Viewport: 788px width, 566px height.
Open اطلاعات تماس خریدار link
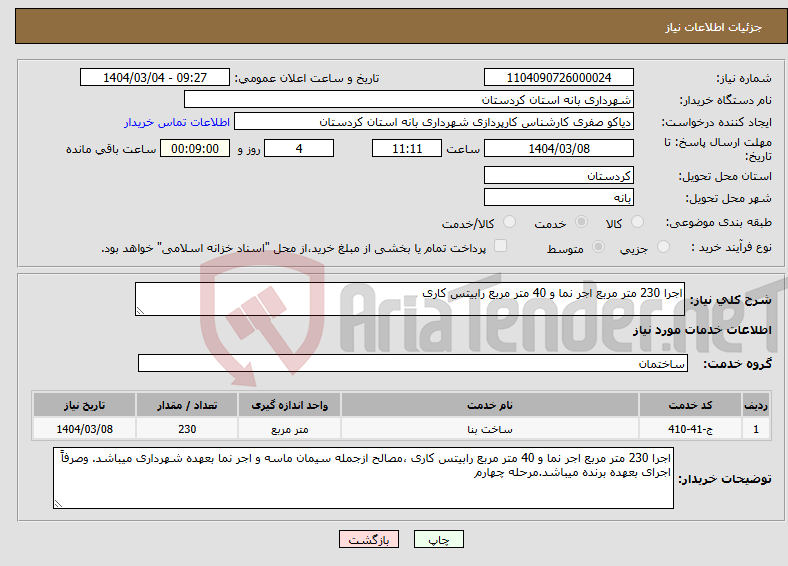point(177,122)
